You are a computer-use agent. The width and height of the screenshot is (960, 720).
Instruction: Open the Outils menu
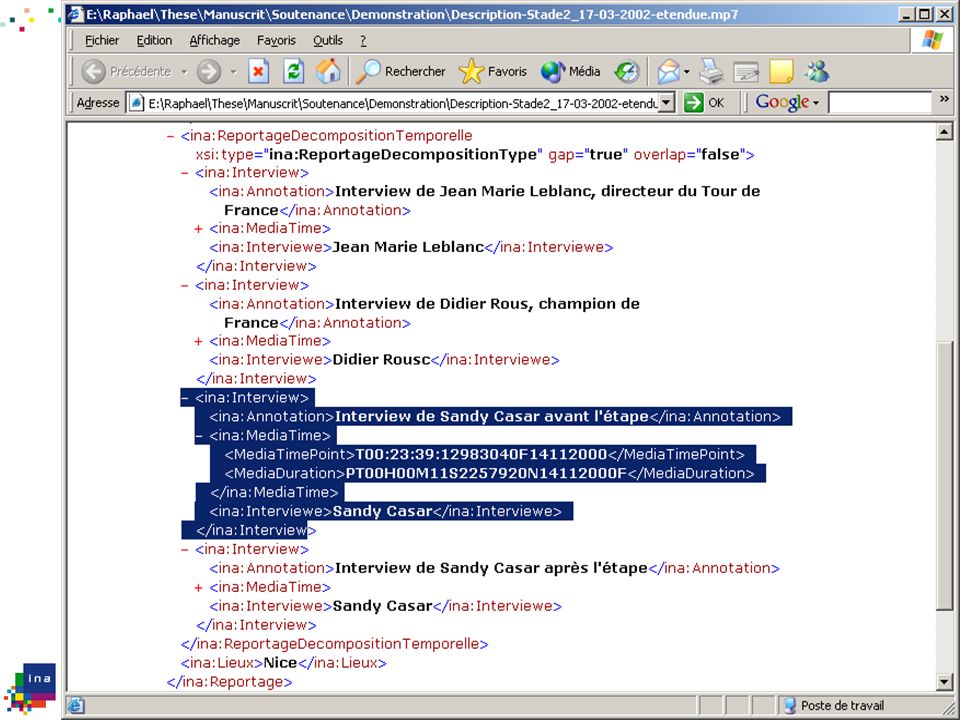[x=328, y=40]
